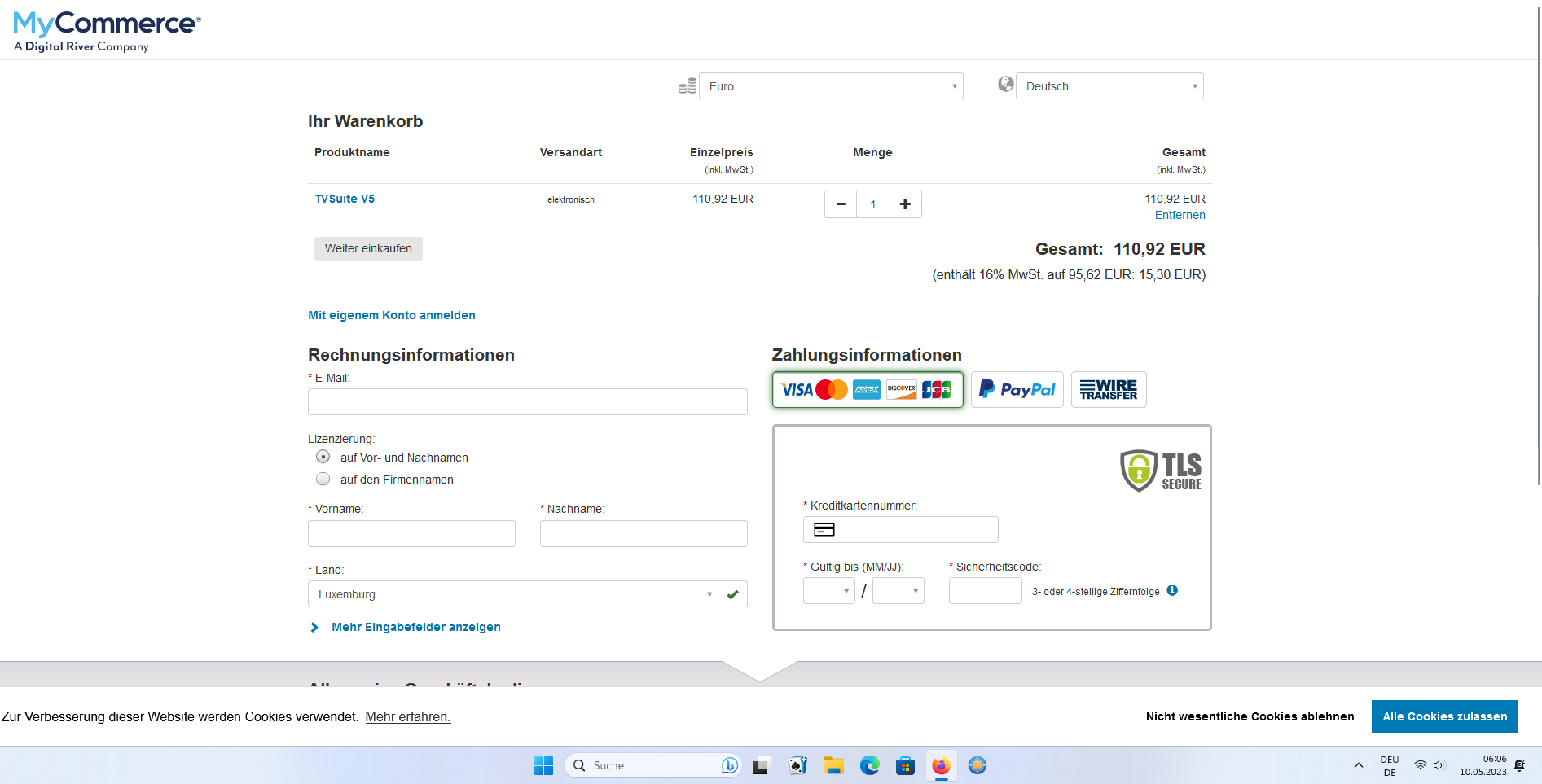Click the taskbar Suche search box

point(652,765)
